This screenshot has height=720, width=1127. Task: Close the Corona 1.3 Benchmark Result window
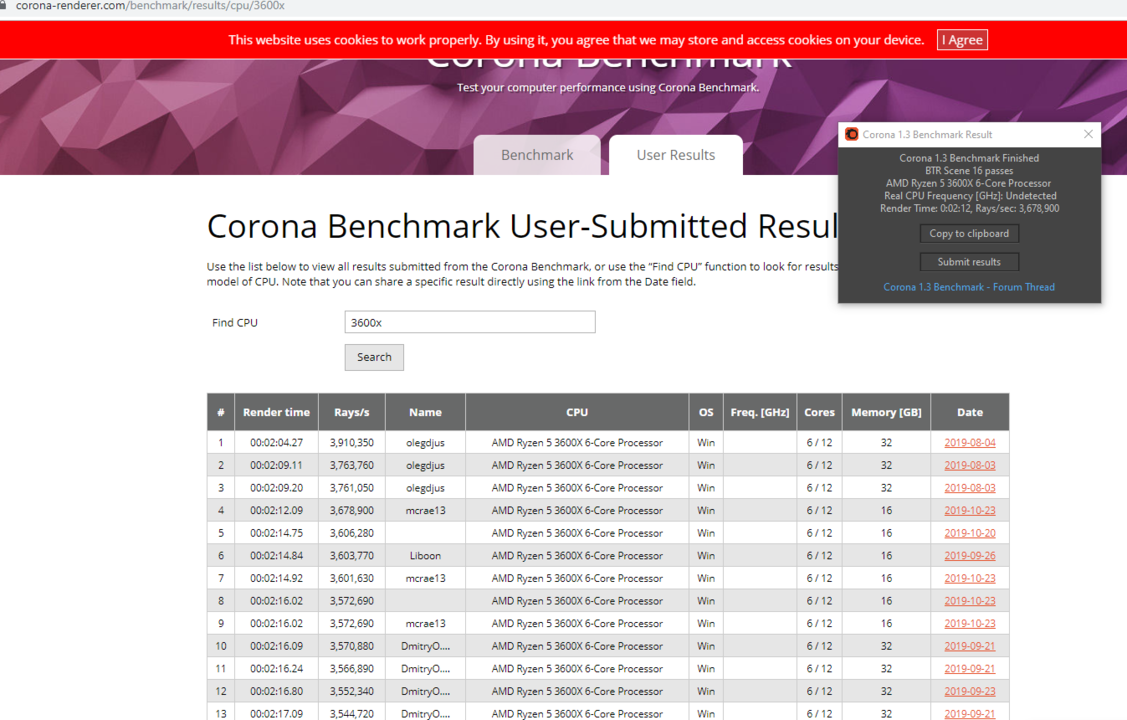[1088, 134]
